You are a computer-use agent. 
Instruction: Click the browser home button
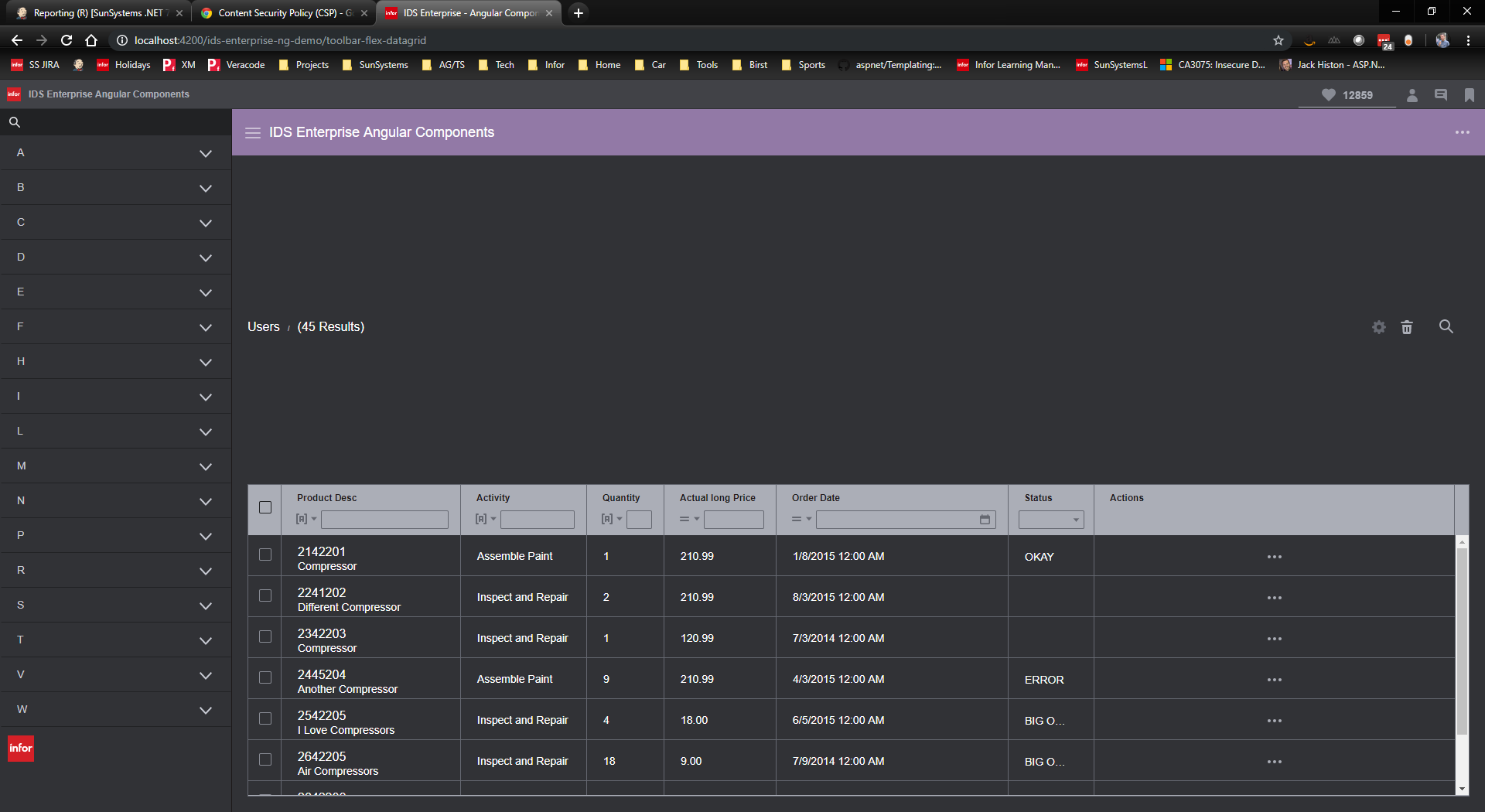tap(91, 40)
